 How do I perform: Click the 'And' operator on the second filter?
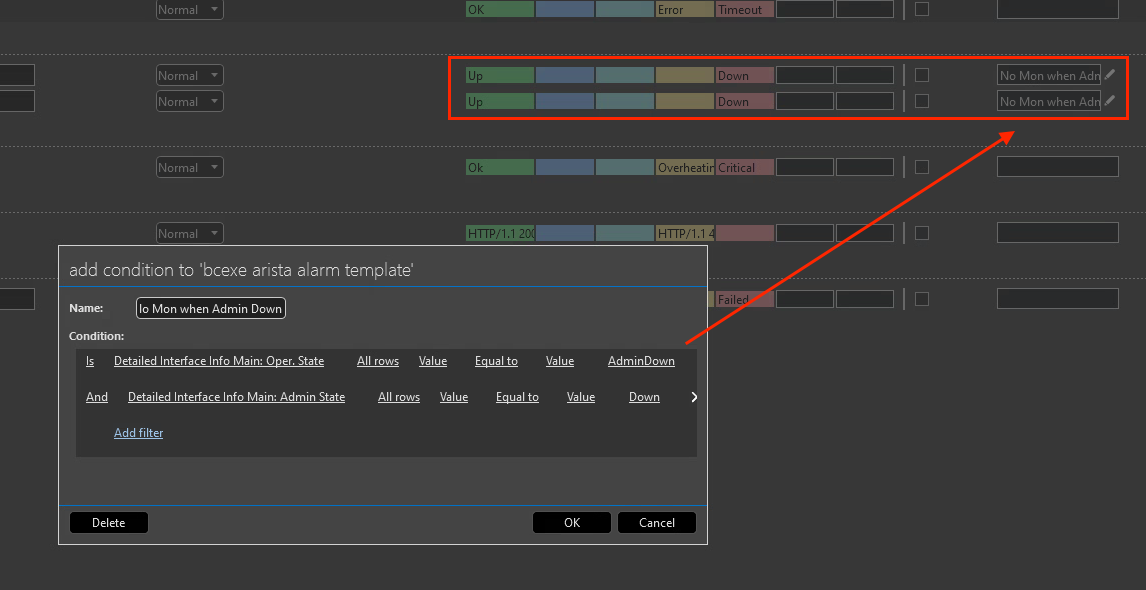pos(97,397)
